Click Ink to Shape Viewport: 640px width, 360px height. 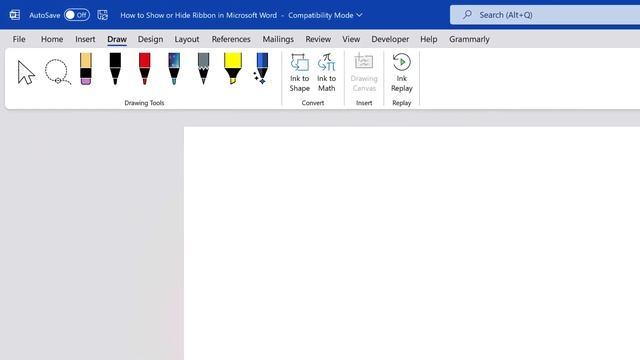[300, 73]
